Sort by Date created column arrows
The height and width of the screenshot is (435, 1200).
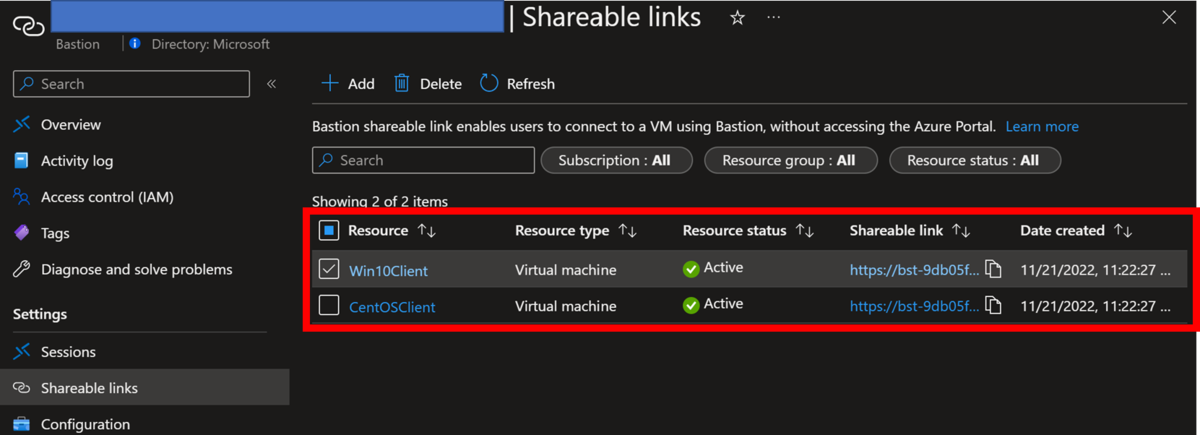point(1123,231)
